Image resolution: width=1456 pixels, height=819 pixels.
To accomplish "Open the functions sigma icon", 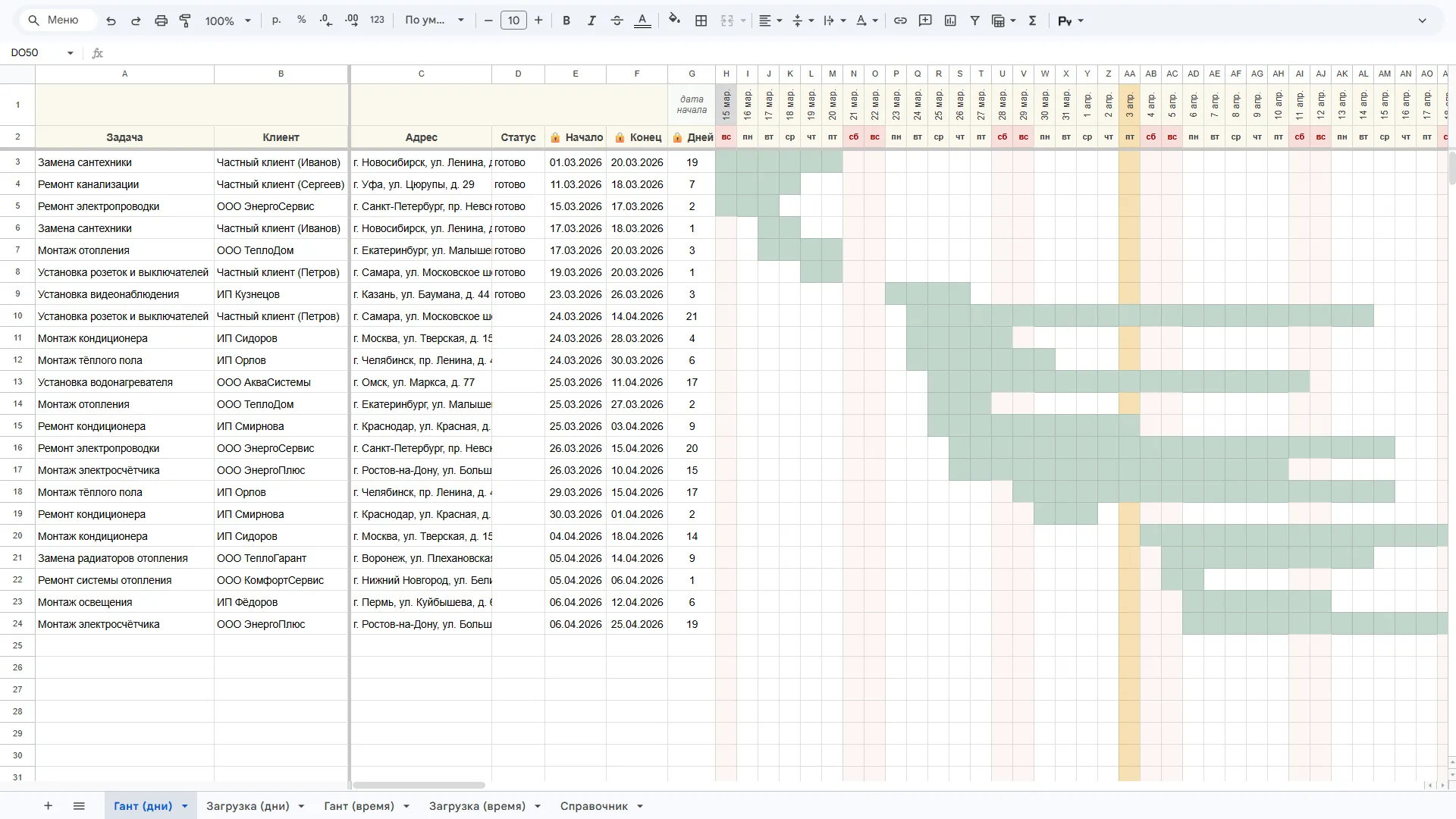I will coord(1032,20).
